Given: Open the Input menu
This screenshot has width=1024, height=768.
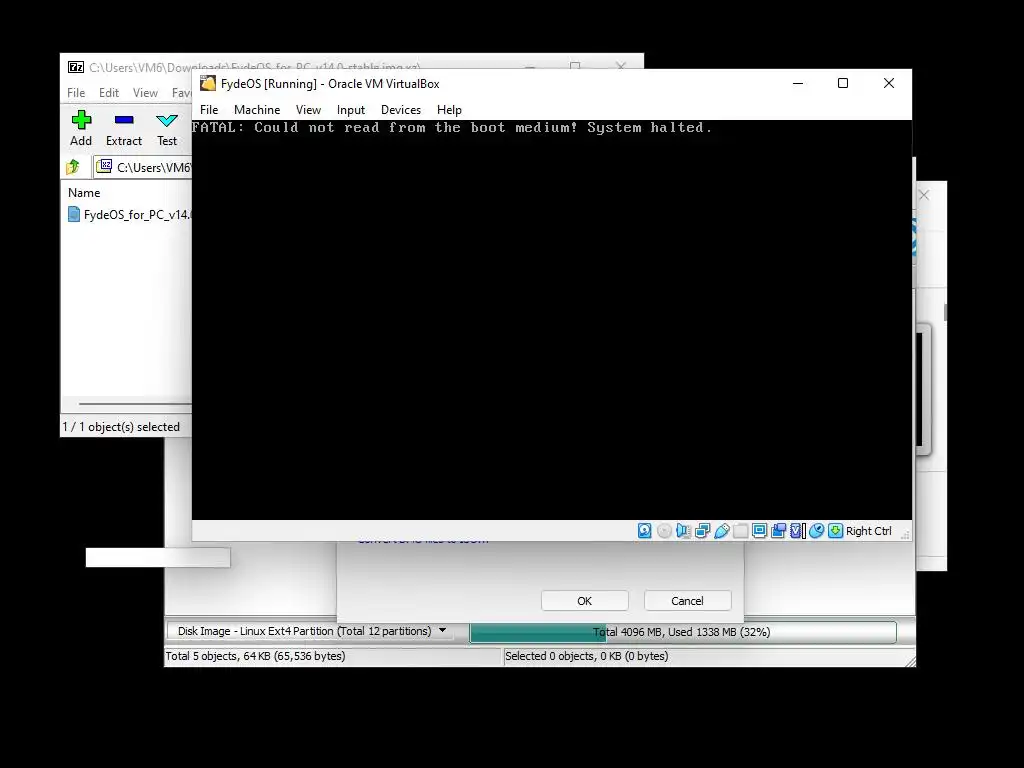Looking at the screenshot, I should click(351, 110).
